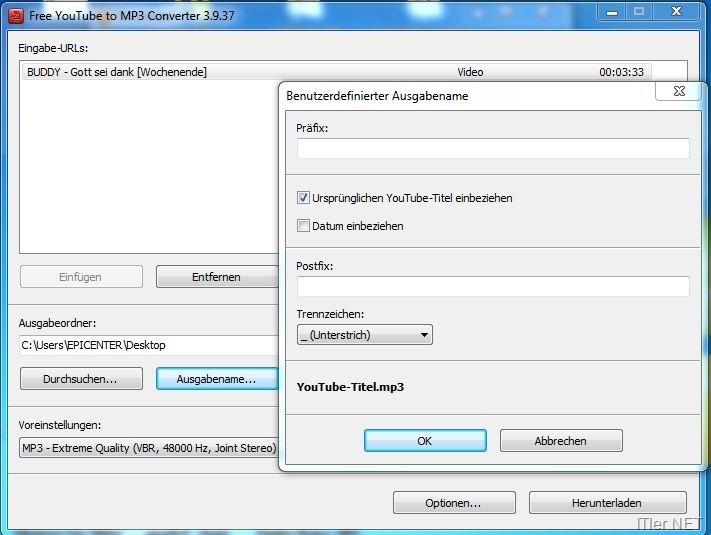Enable 'Ursprünglichen YouTube-Titel einbeziehen' checkbox
Viewport: 711px width, 535px height.
click(x=303, y=198)
